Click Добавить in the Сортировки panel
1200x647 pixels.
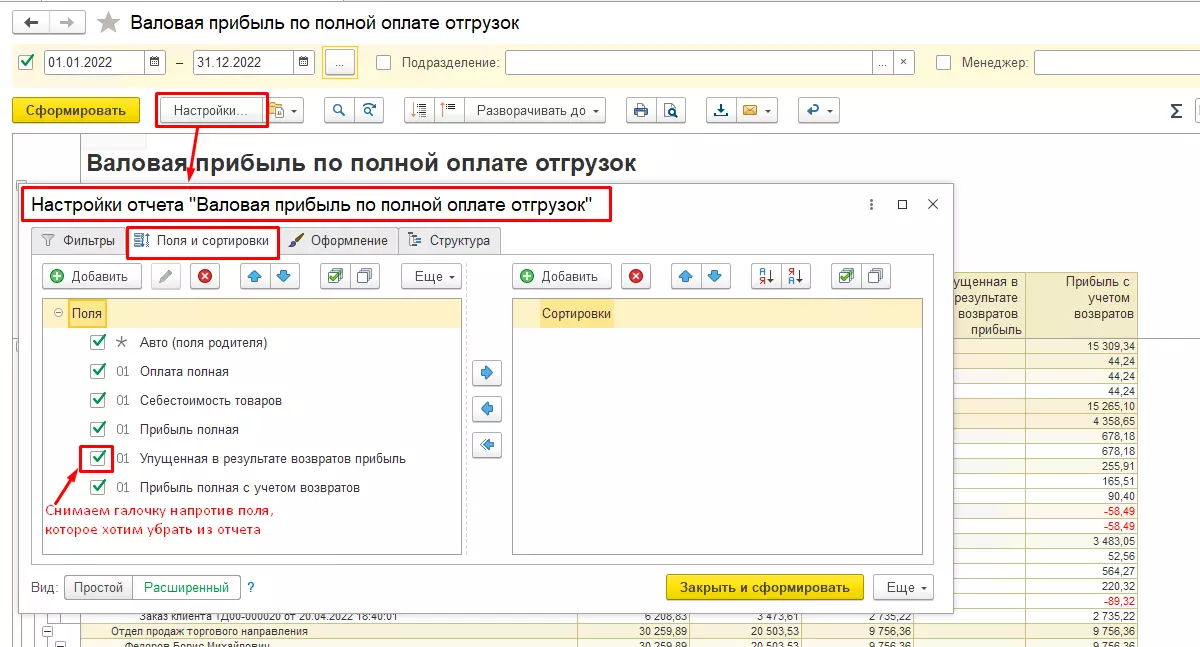point(562,277)
